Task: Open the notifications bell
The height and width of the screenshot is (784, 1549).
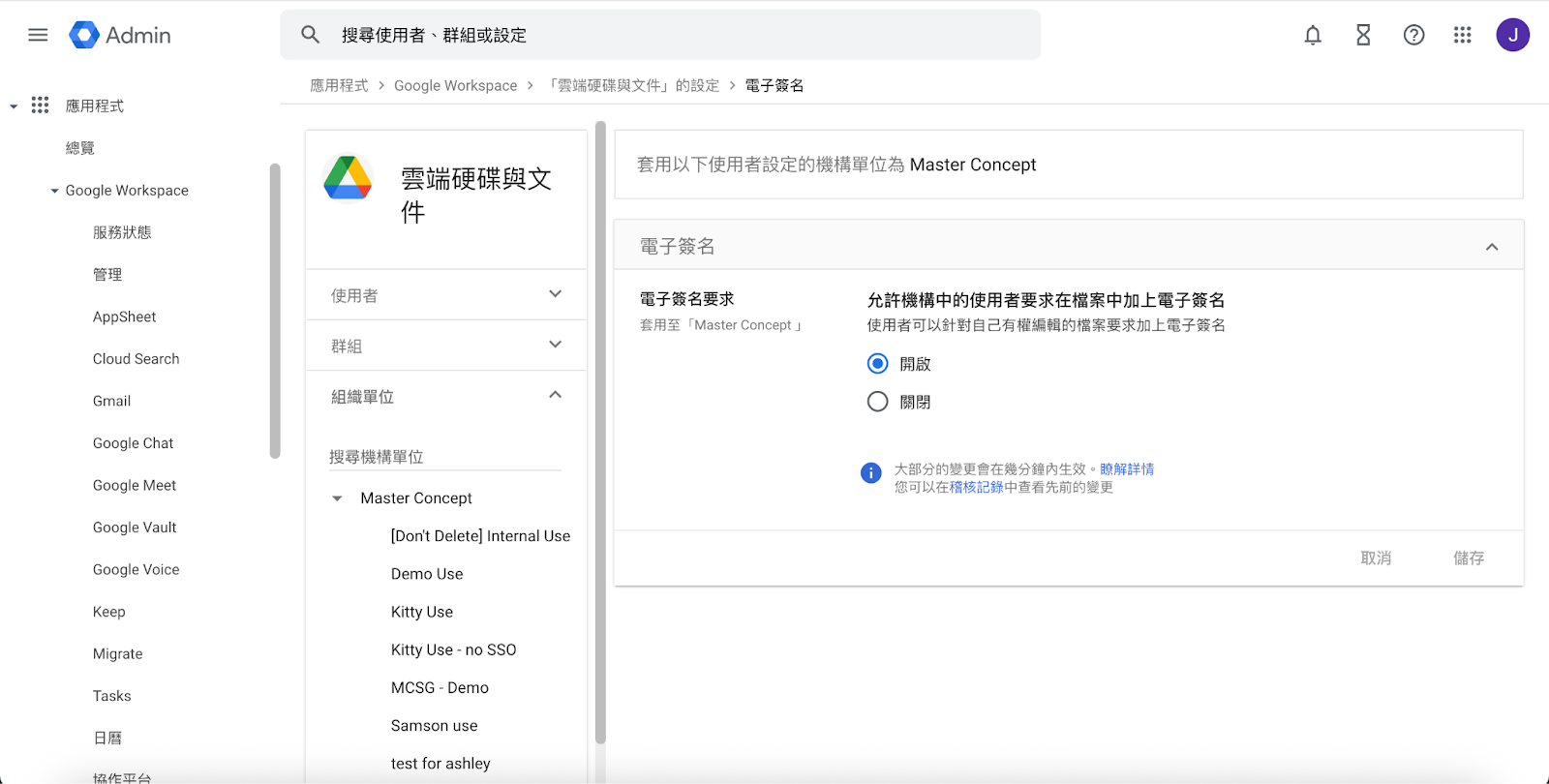Action: [1313, 35]
